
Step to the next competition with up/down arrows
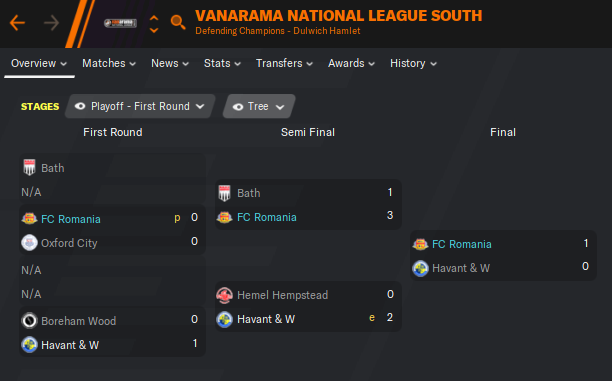click(x=154, y=30)
